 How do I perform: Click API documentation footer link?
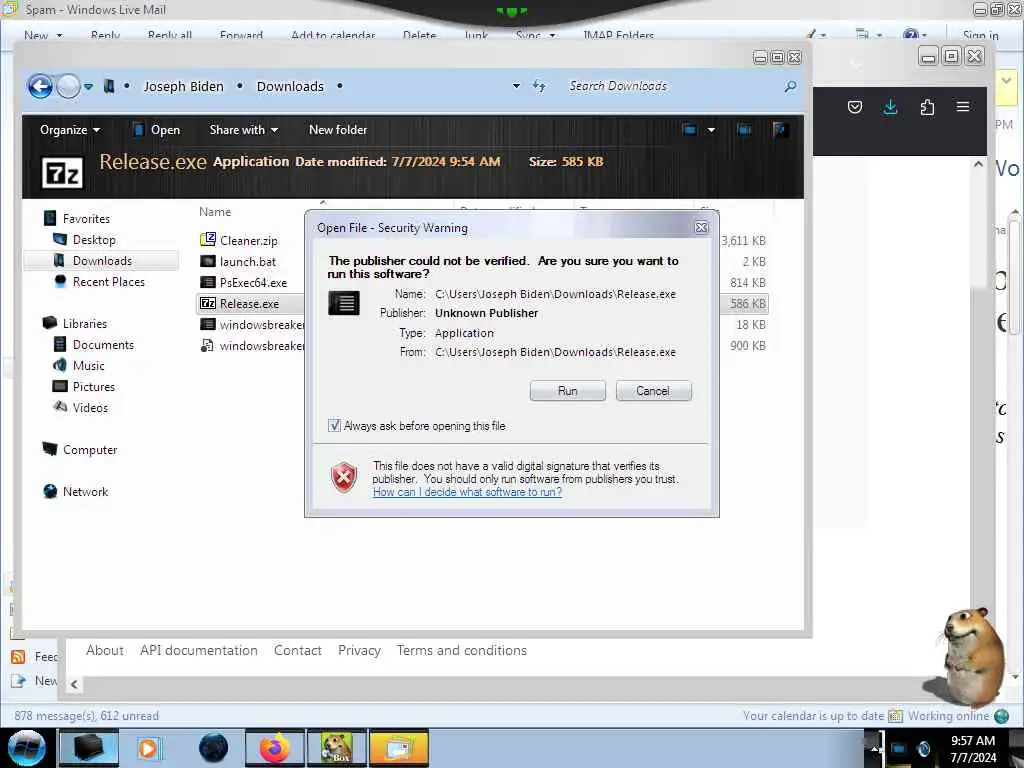pyautogui.click(x=199, y=650)
